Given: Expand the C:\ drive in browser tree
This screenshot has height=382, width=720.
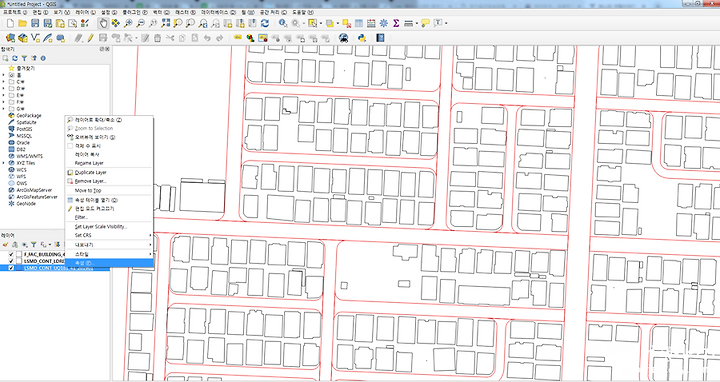Looking at the screenshot, I should [4, 82].
